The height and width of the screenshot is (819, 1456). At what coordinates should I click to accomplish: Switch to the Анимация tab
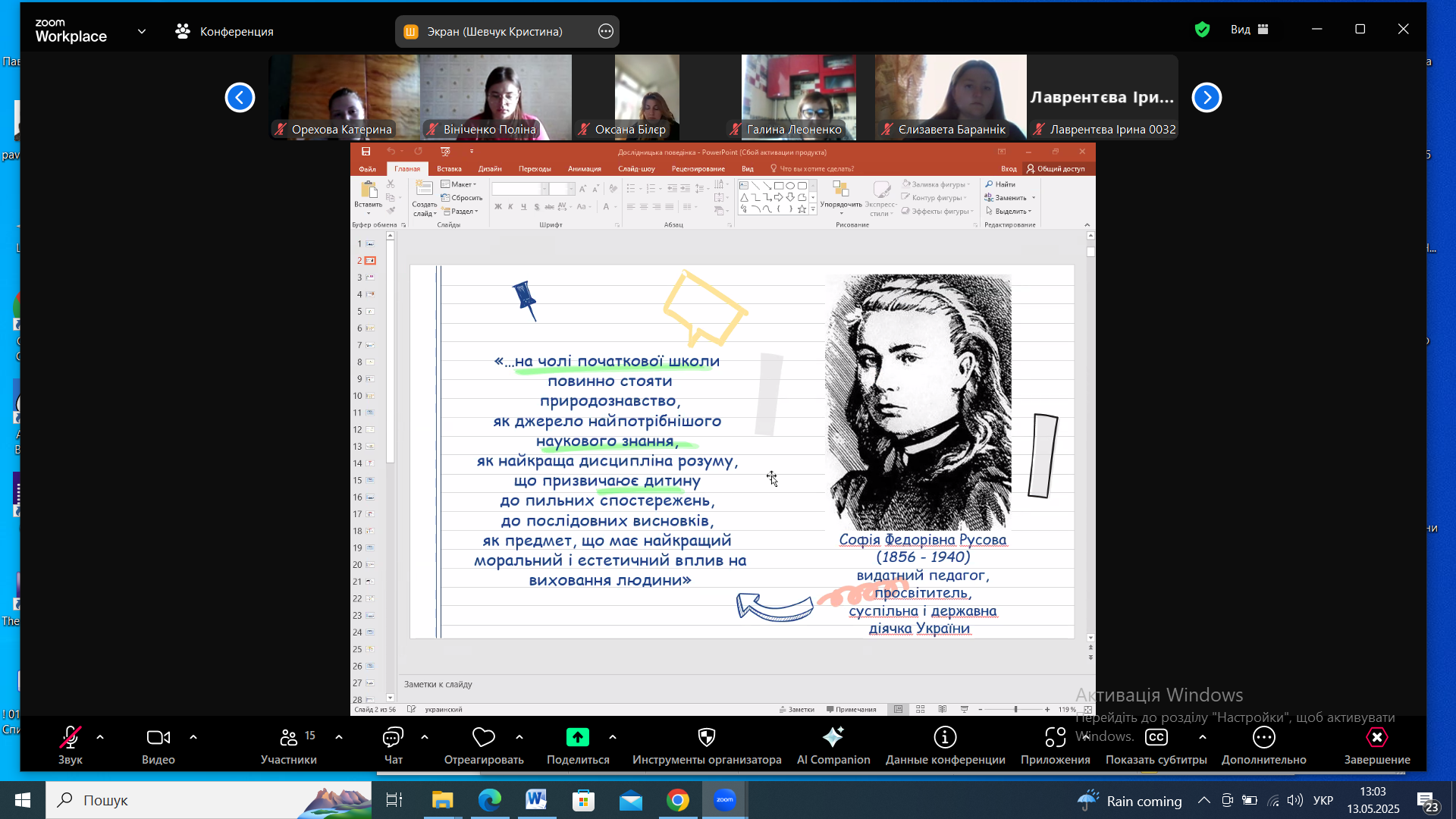point(584,169)
